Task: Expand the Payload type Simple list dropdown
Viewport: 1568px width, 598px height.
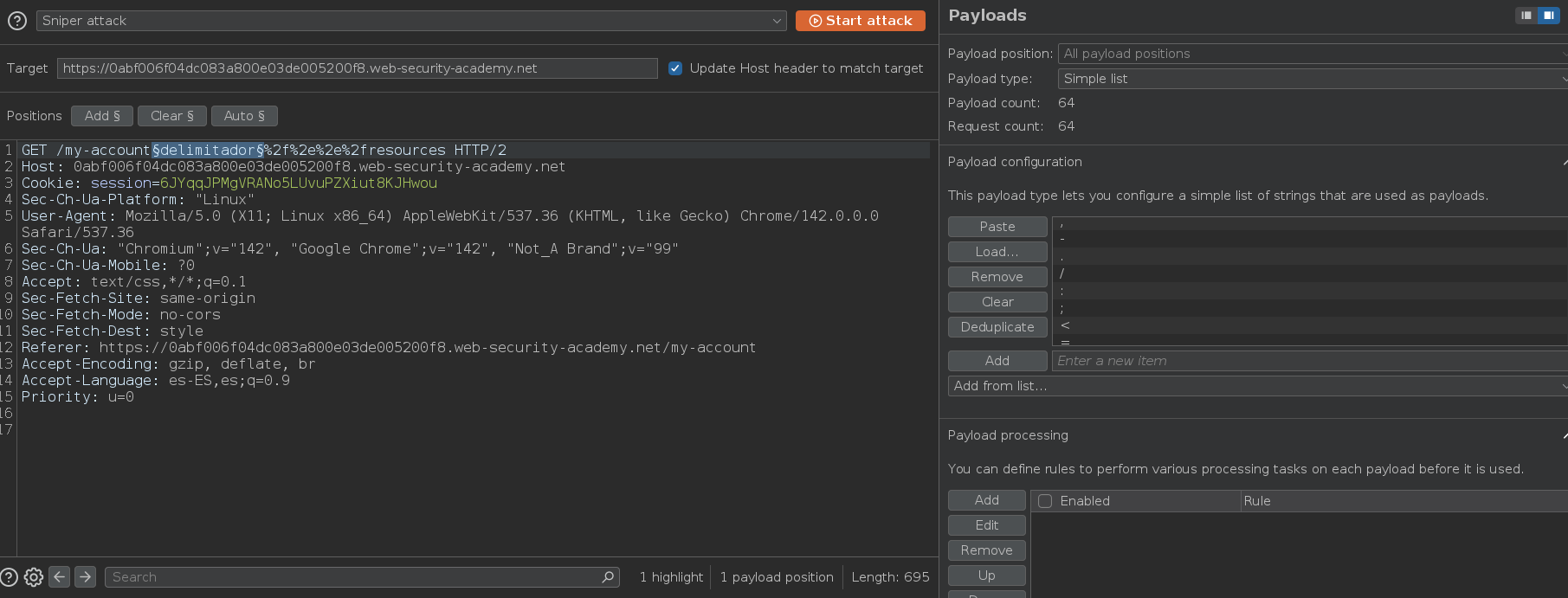Action: coord(1312,79)
